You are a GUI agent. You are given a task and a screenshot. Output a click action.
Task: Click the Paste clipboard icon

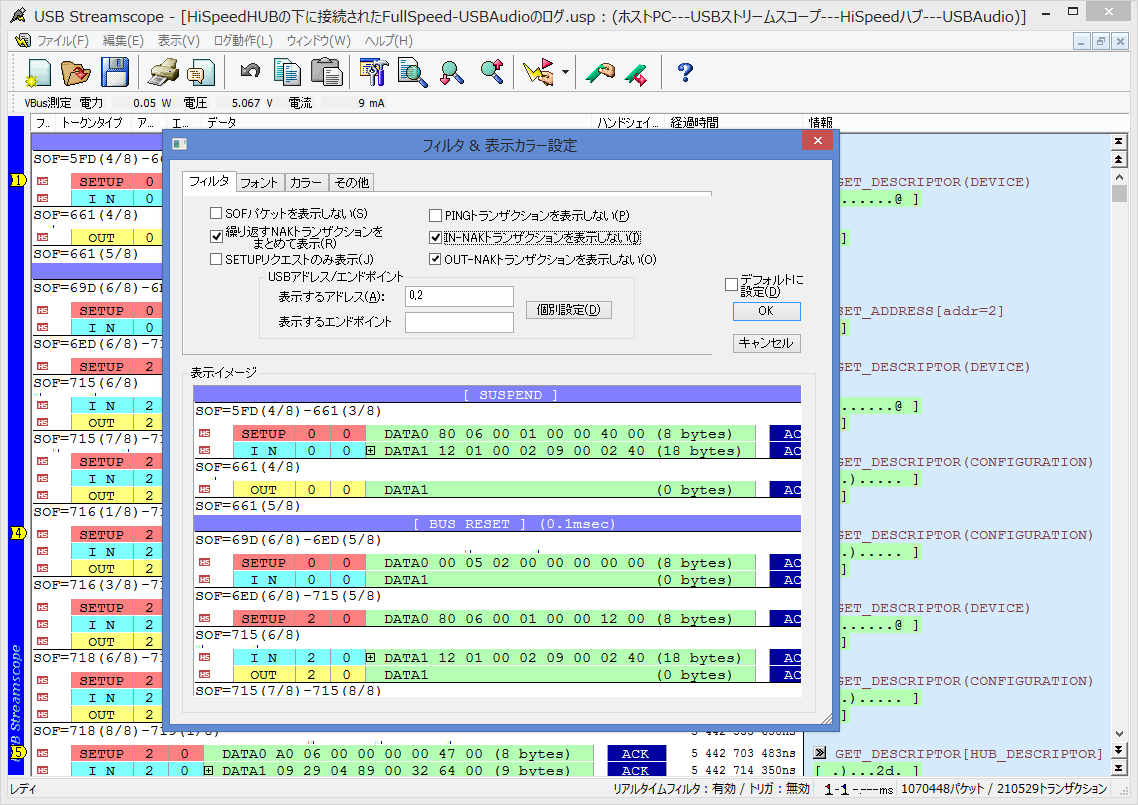[x=327, y=73]
